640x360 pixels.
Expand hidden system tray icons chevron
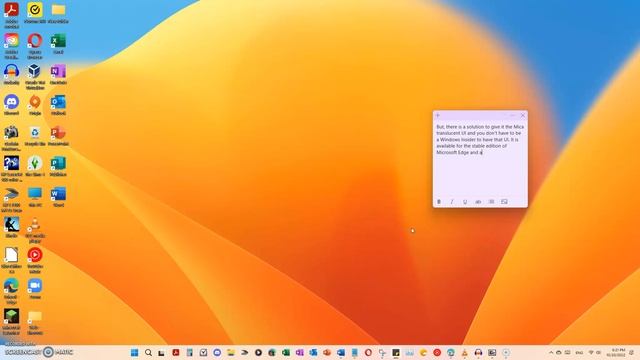(x=551, y=353)
